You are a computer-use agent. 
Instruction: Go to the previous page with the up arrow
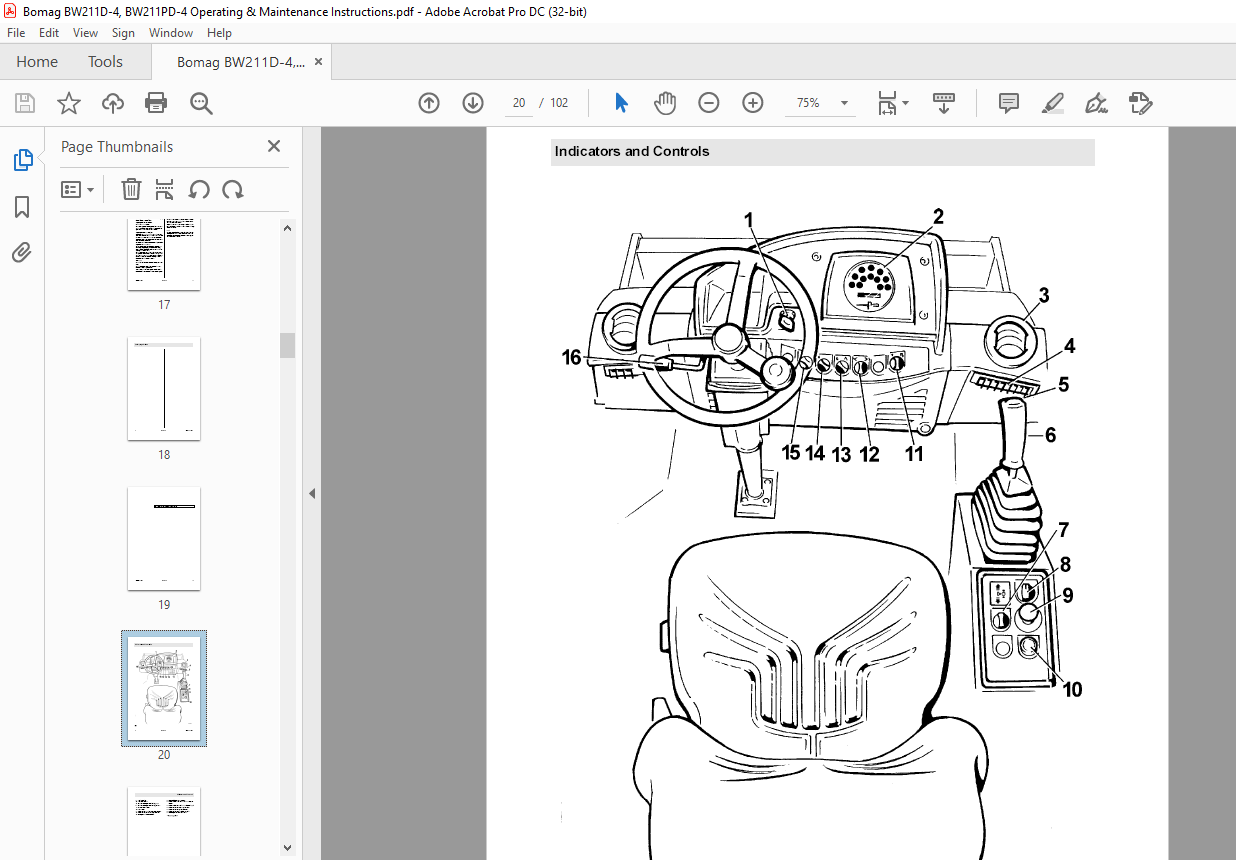point(429,103)
